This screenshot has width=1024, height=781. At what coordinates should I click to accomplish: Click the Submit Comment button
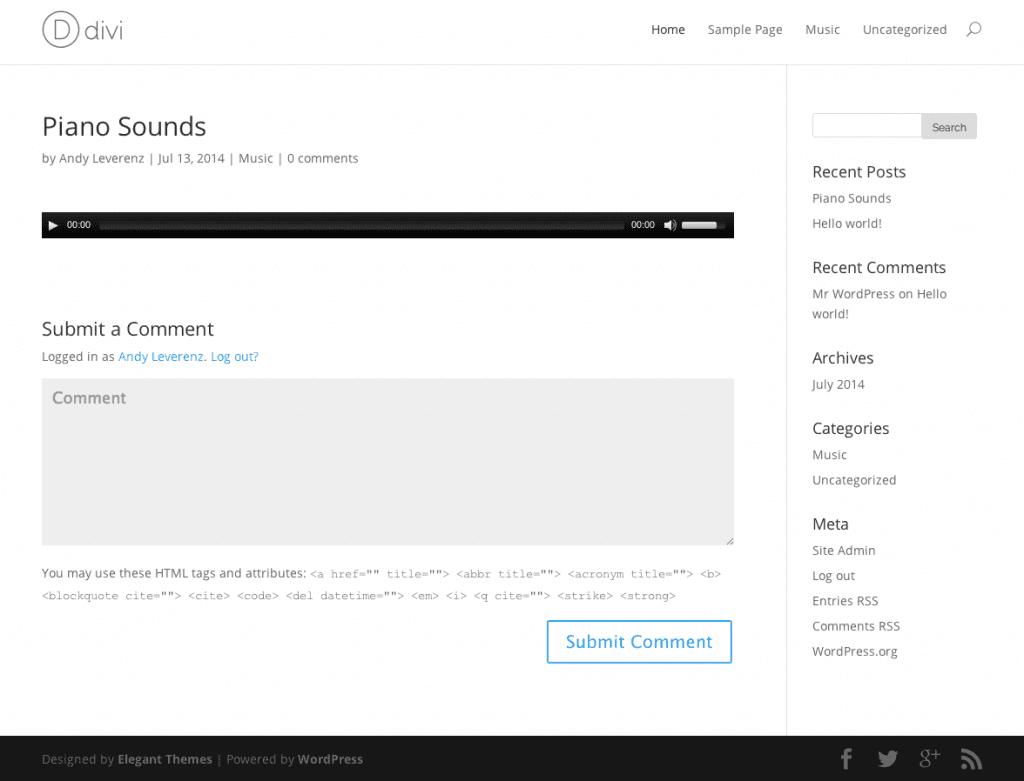[x=639, y=642]
